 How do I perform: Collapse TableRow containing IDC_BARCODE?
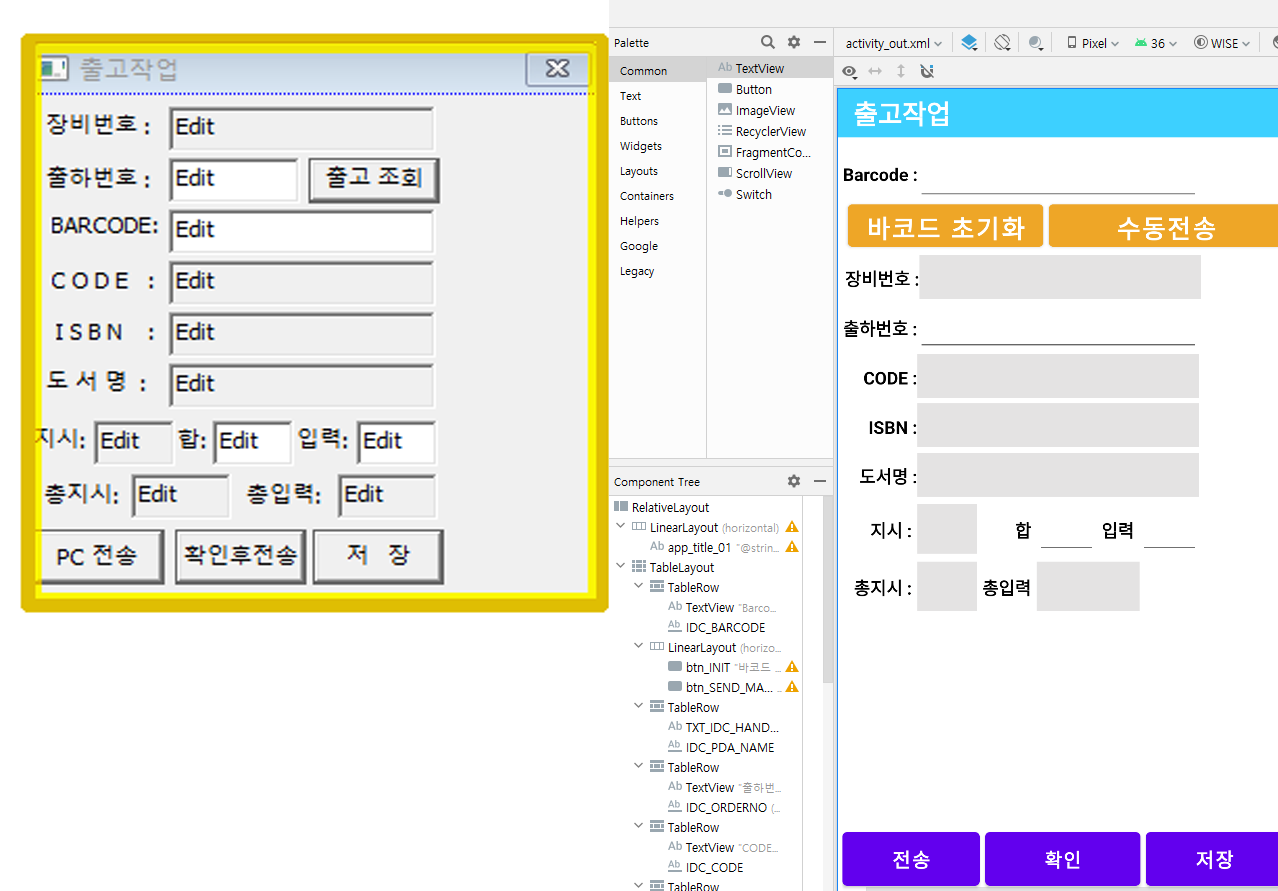(639, 587)
